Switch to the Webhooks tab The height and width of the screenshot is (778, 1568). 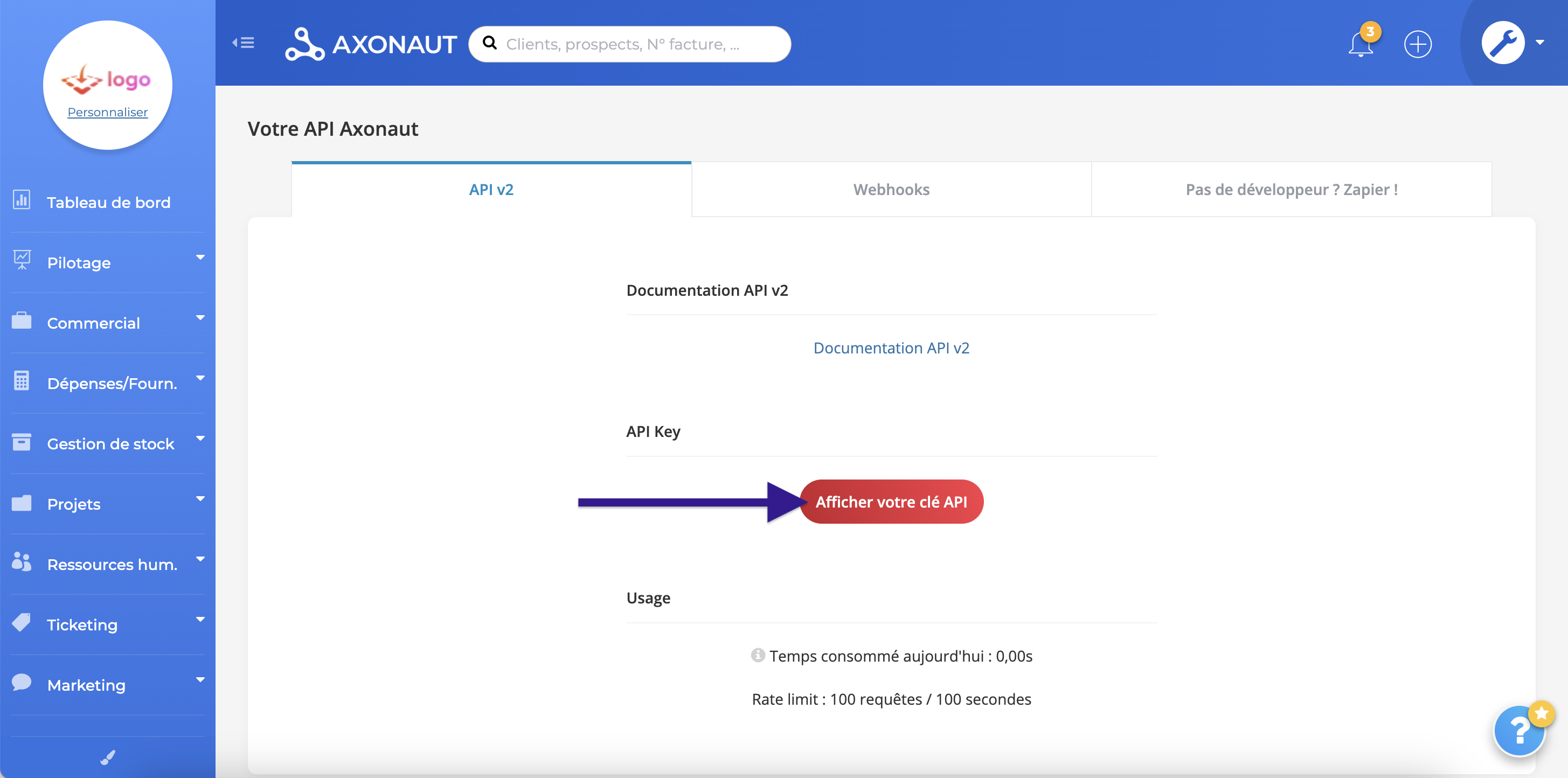coord(891,189)
